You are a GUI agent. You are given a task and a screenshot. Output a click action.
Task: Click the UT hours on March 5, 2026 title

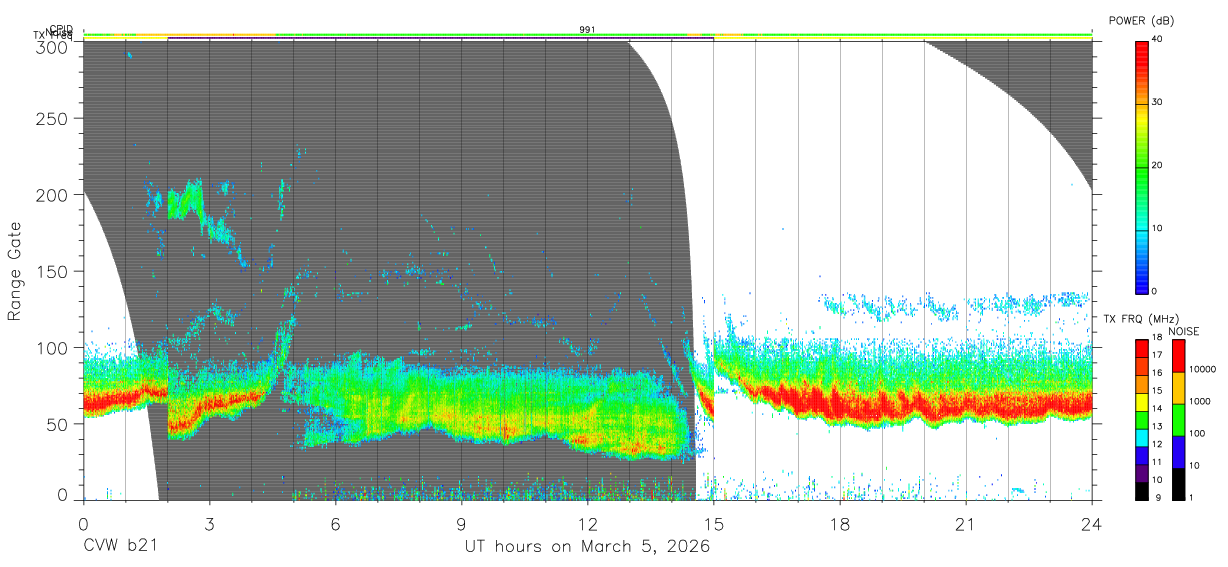pos(587,547)
